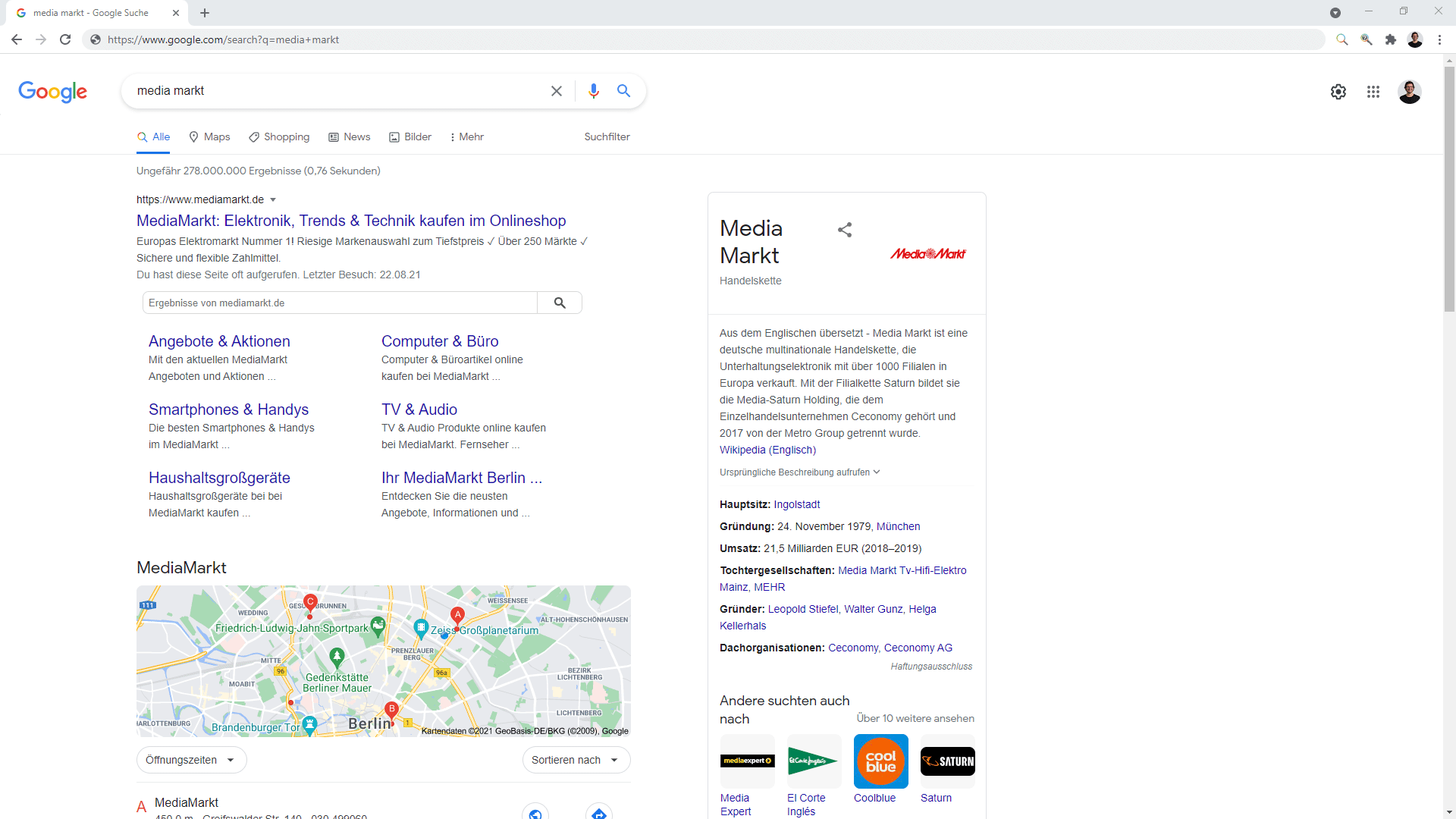The image size is (1456, 819).
Task: Submit search with blue magnifier icon
Action: point(624,91)
